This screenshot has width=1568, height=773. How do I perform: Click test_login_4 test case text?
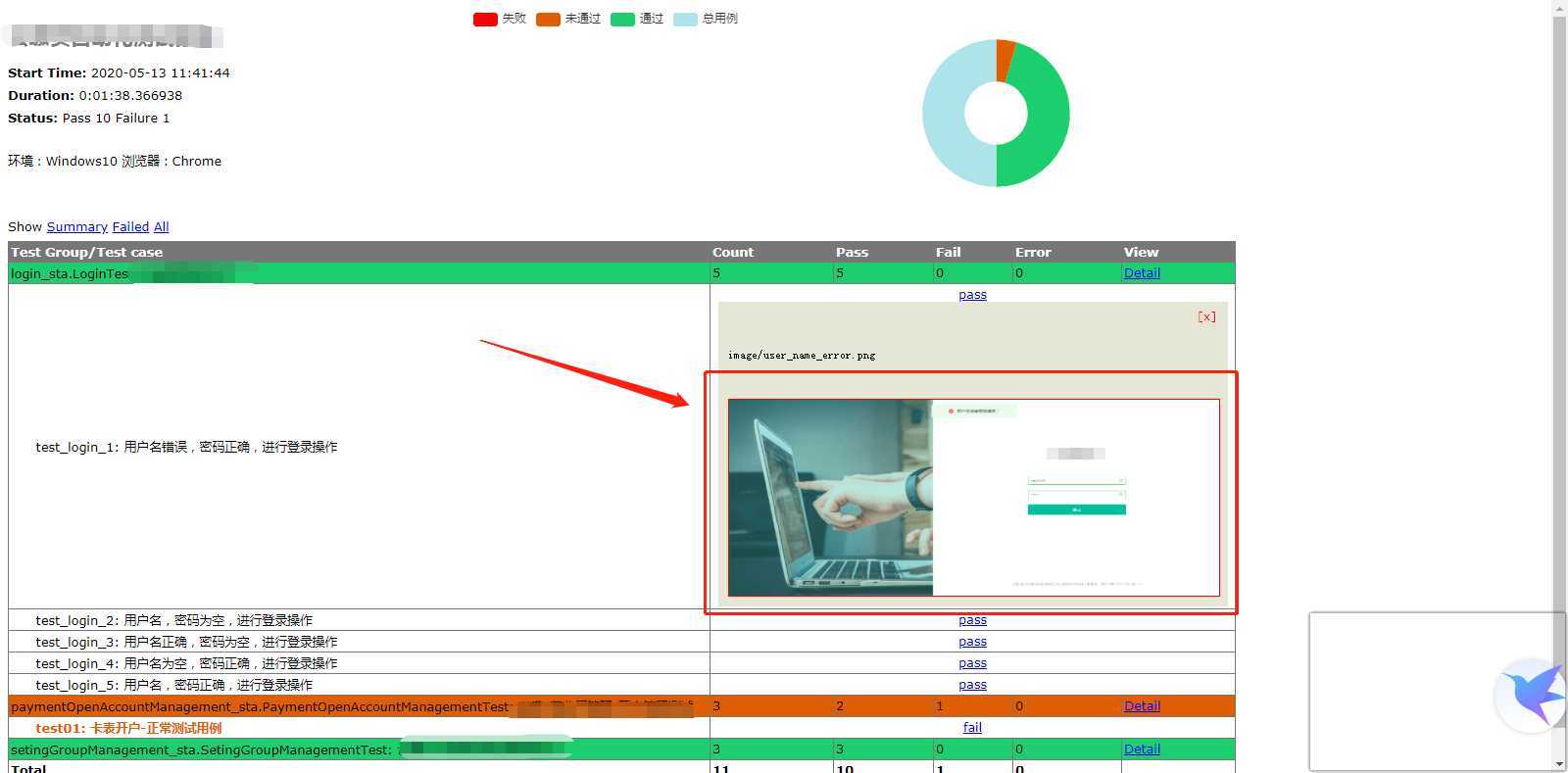click(186, 663)
